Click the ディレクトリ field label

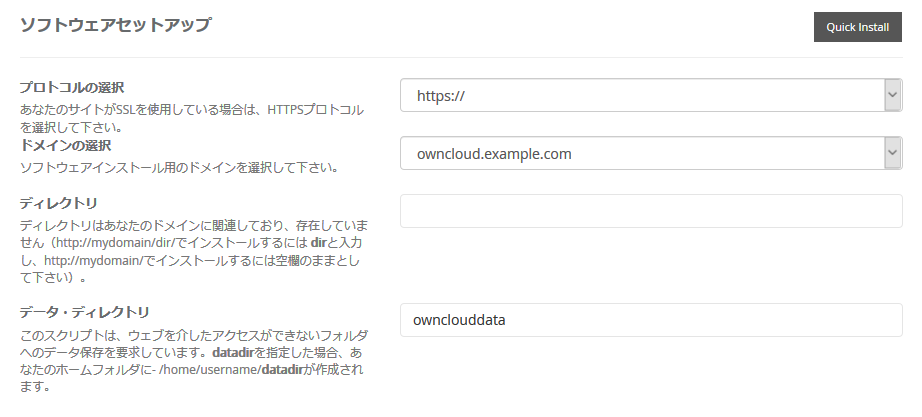(x=59, y=204)
